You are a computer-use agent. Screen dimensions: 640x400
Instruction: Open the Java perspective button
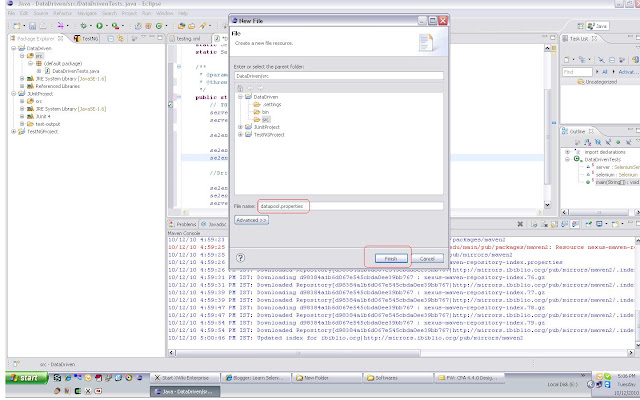point(597,26)
